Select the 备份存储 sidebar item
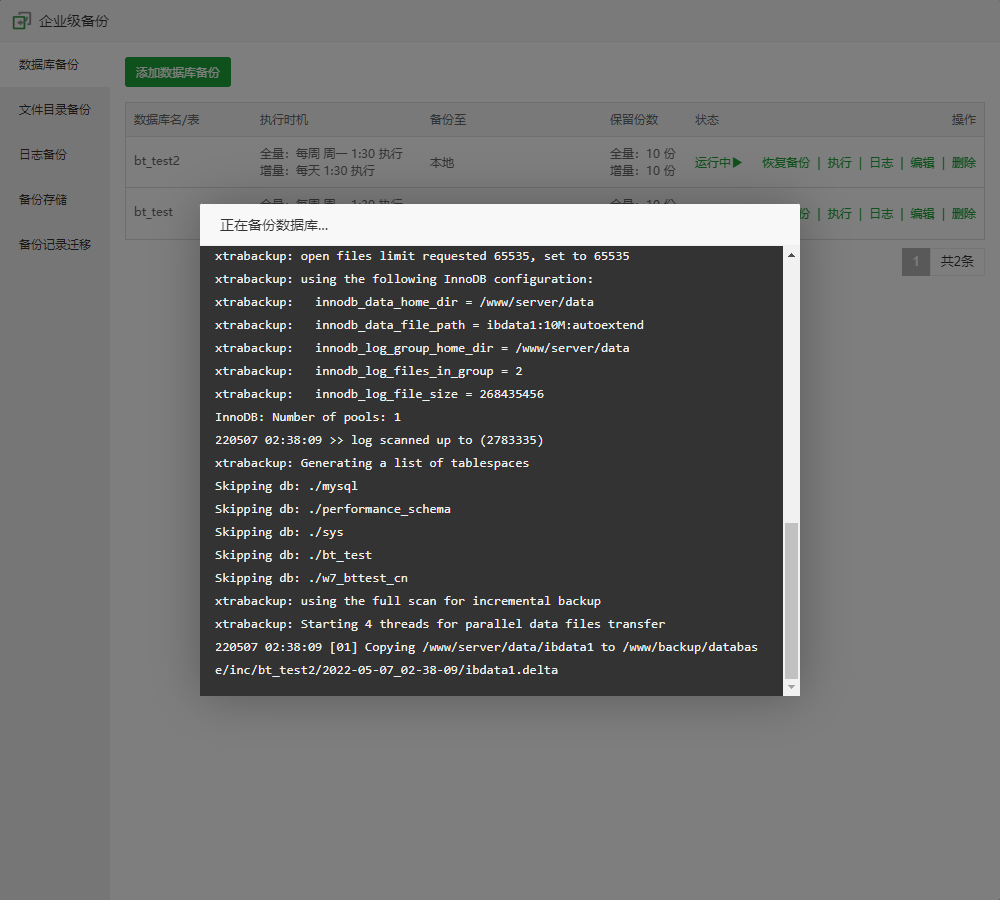The width and height of the screenshot is (1000, 900). 43,200
